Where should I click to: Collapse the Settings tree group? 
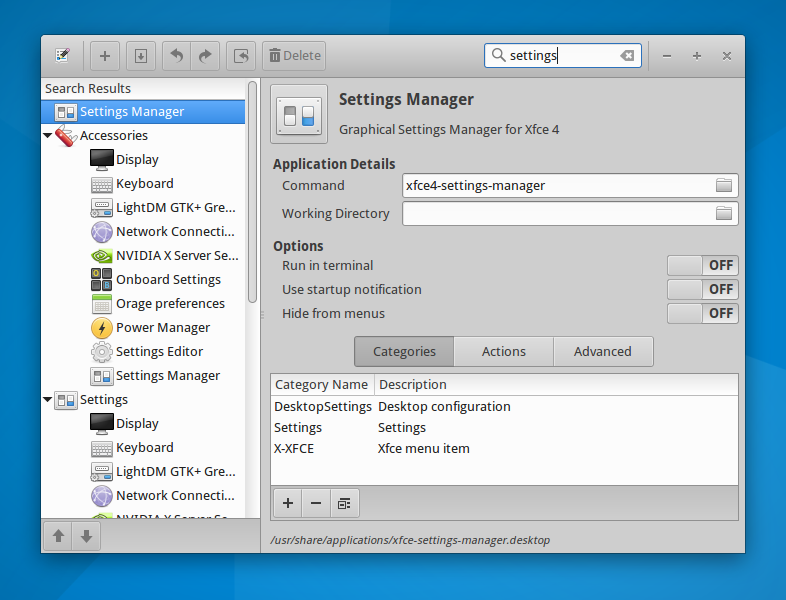point(48,399)
